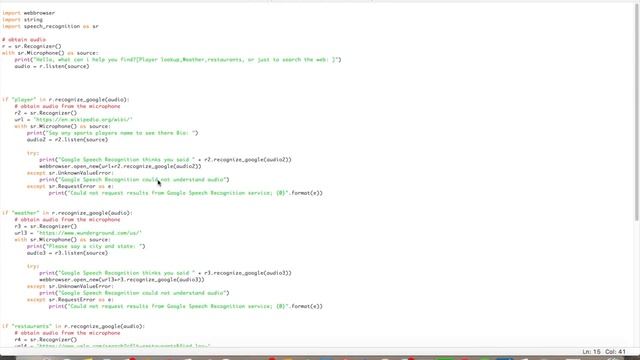Click the 'r3 = sr.Recognizer()' line

coord(46,226)
